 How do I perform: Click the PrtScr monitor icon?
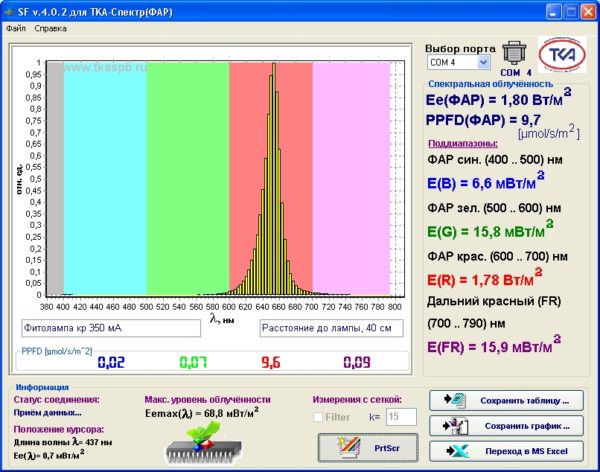(349, 447)
